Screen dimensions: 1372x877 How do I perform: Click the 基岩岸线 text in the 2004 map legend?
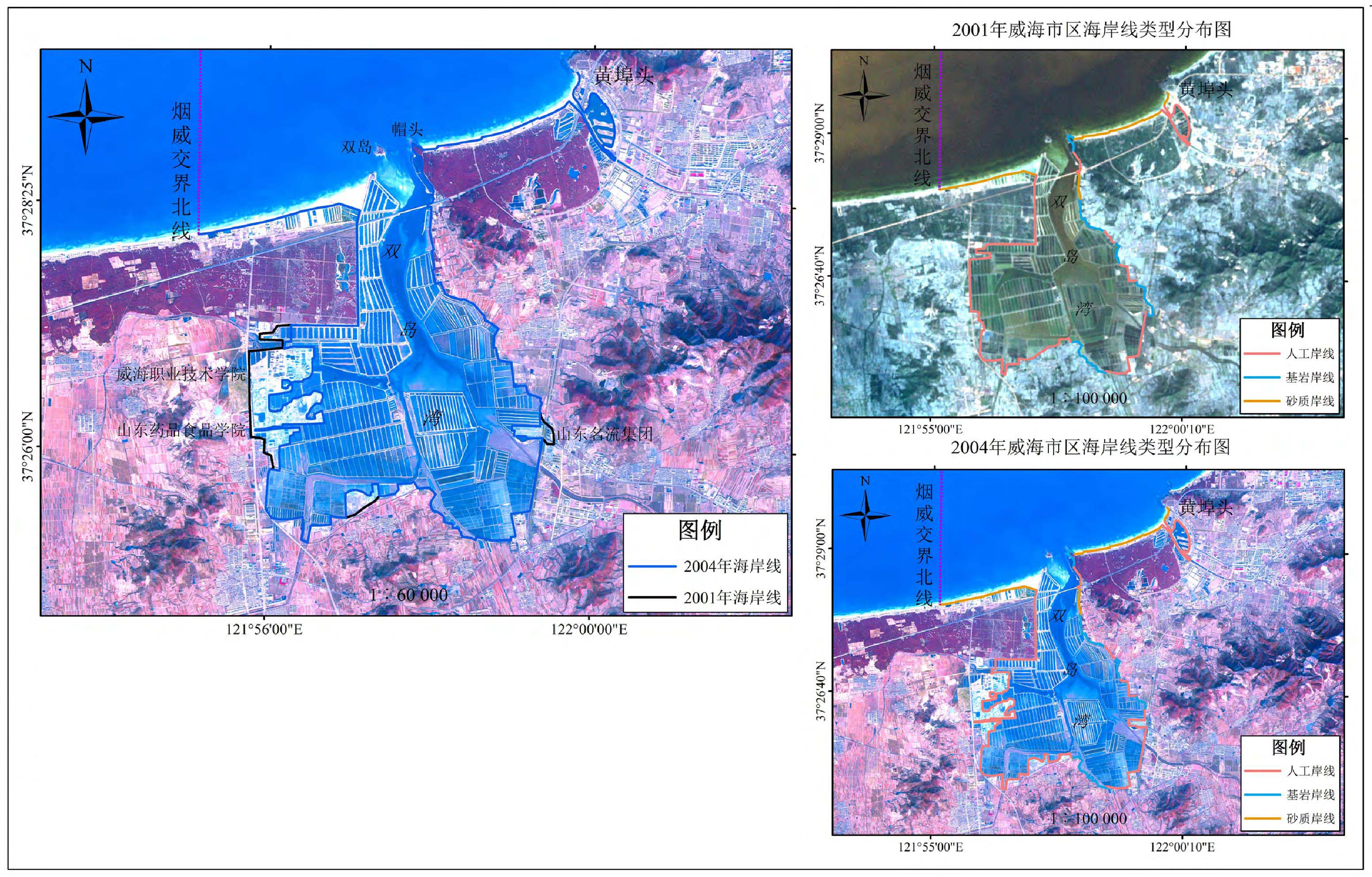point(1311,795)
